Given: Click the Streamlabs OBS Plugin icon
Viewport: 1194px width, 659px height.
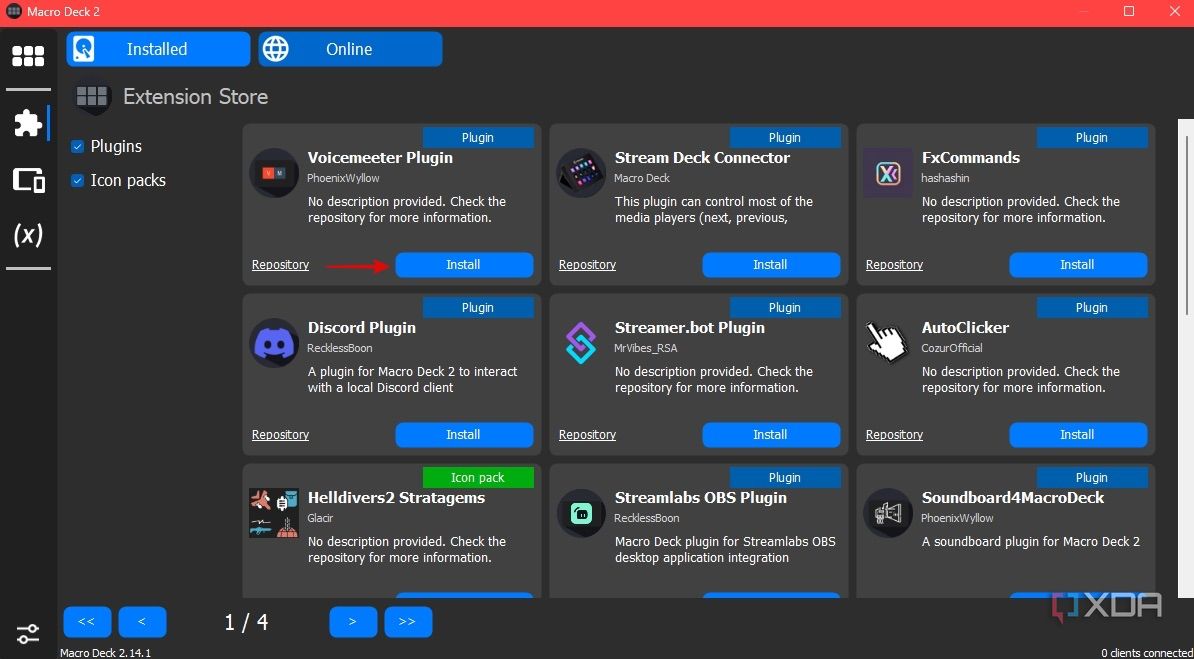Looking at the screenshot, I should pyautogui.click(x=581, y=512).
